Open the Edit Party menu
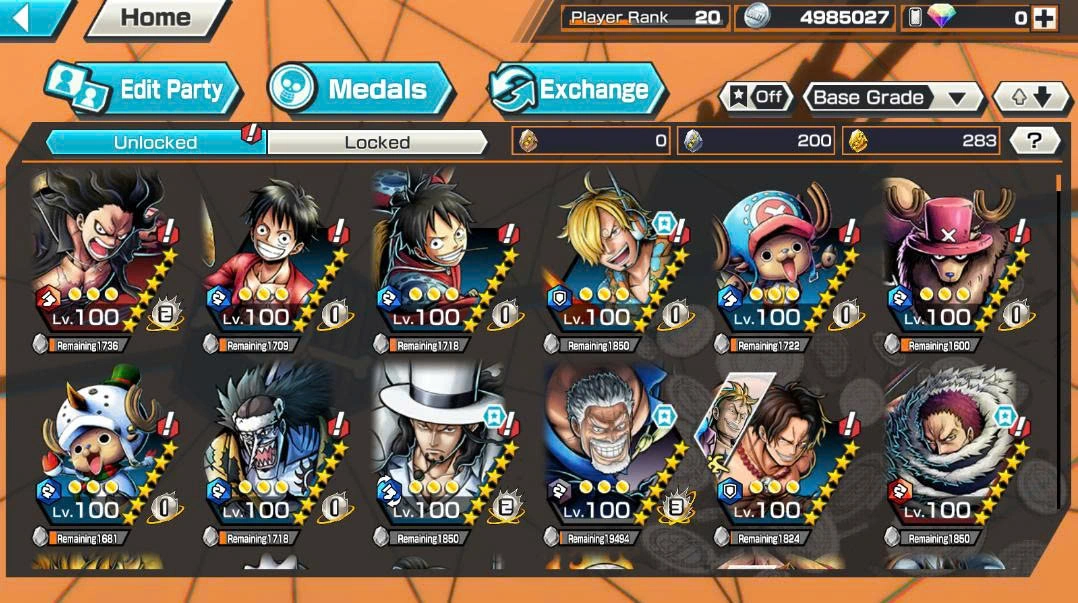The image size is (1078, 603). coord(142,89)
